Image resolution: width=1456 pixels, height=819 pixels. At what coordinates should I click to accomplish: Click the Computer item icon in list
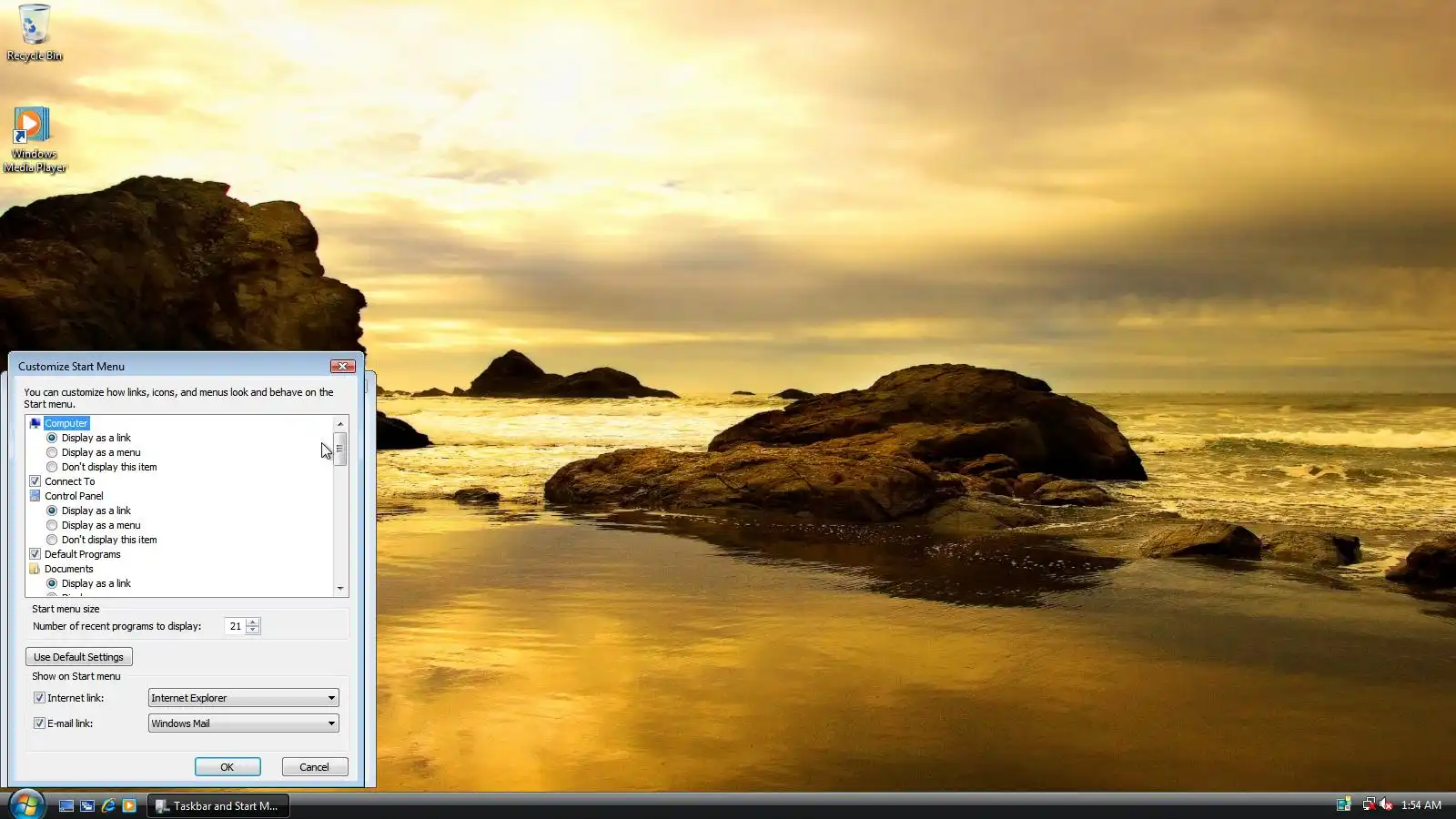click(35, 423)
